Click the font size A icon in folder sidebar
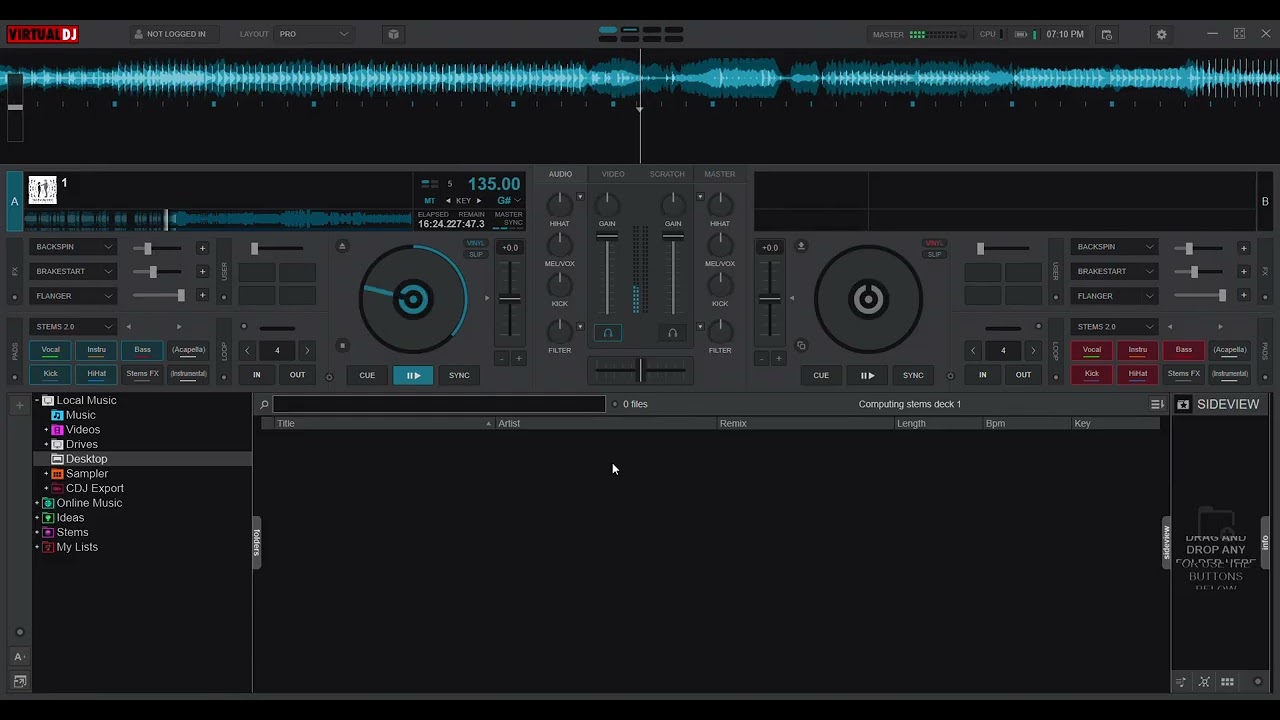 tap(18, 657)
